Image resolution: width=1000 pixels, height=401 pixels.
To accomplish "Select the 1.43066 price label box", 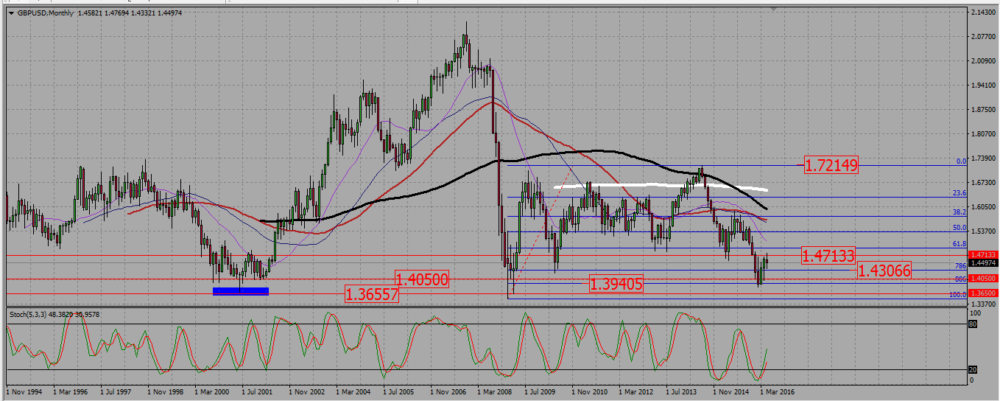I will point(883,271).
